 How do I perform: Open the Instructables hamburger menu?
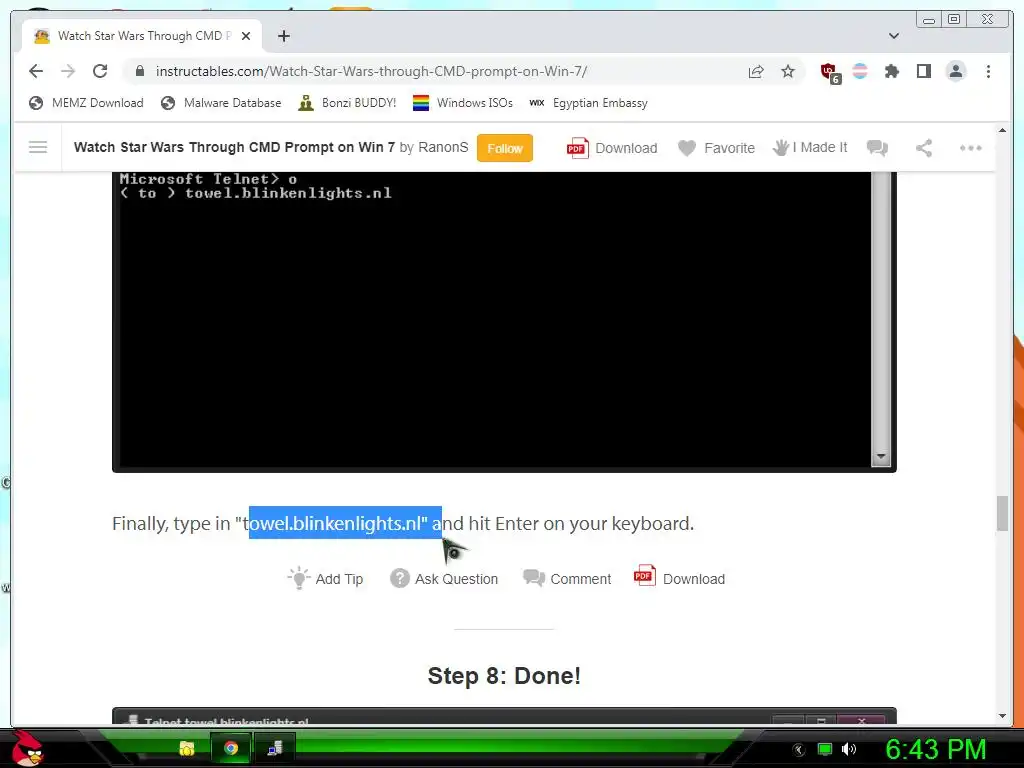tap(38, 148)
